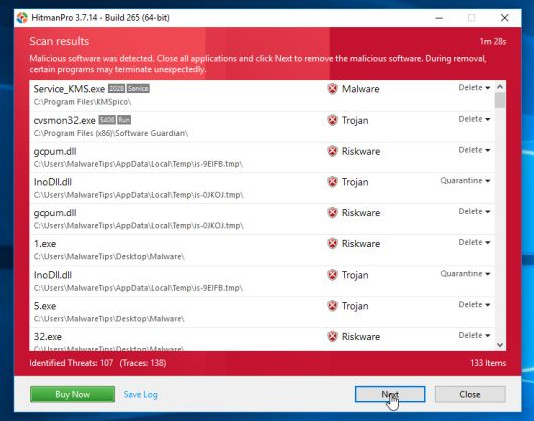Click the Save Log link
Viewport: 534px width, 421px height.
(x=141, y=394)
